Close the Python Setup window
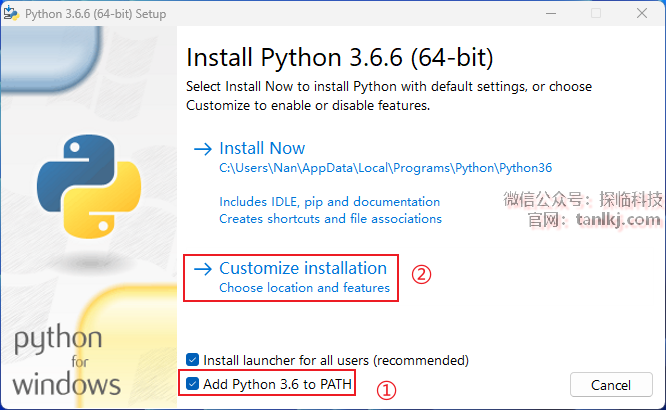Image resolution: width=666 pixels, height=410 pixels. pos(642,14)
